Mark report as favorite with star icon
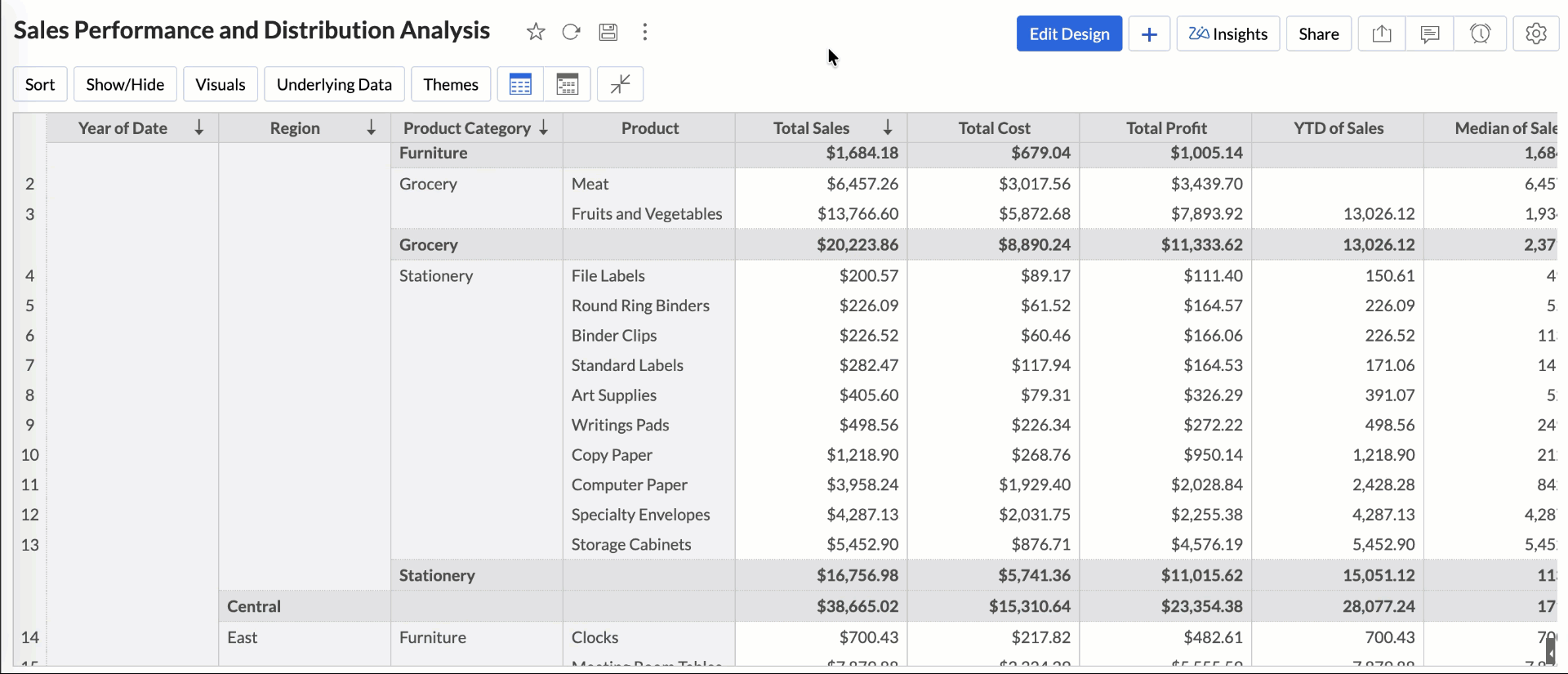The height and width of the screenshot is (674, 1568). click(536, 32)
